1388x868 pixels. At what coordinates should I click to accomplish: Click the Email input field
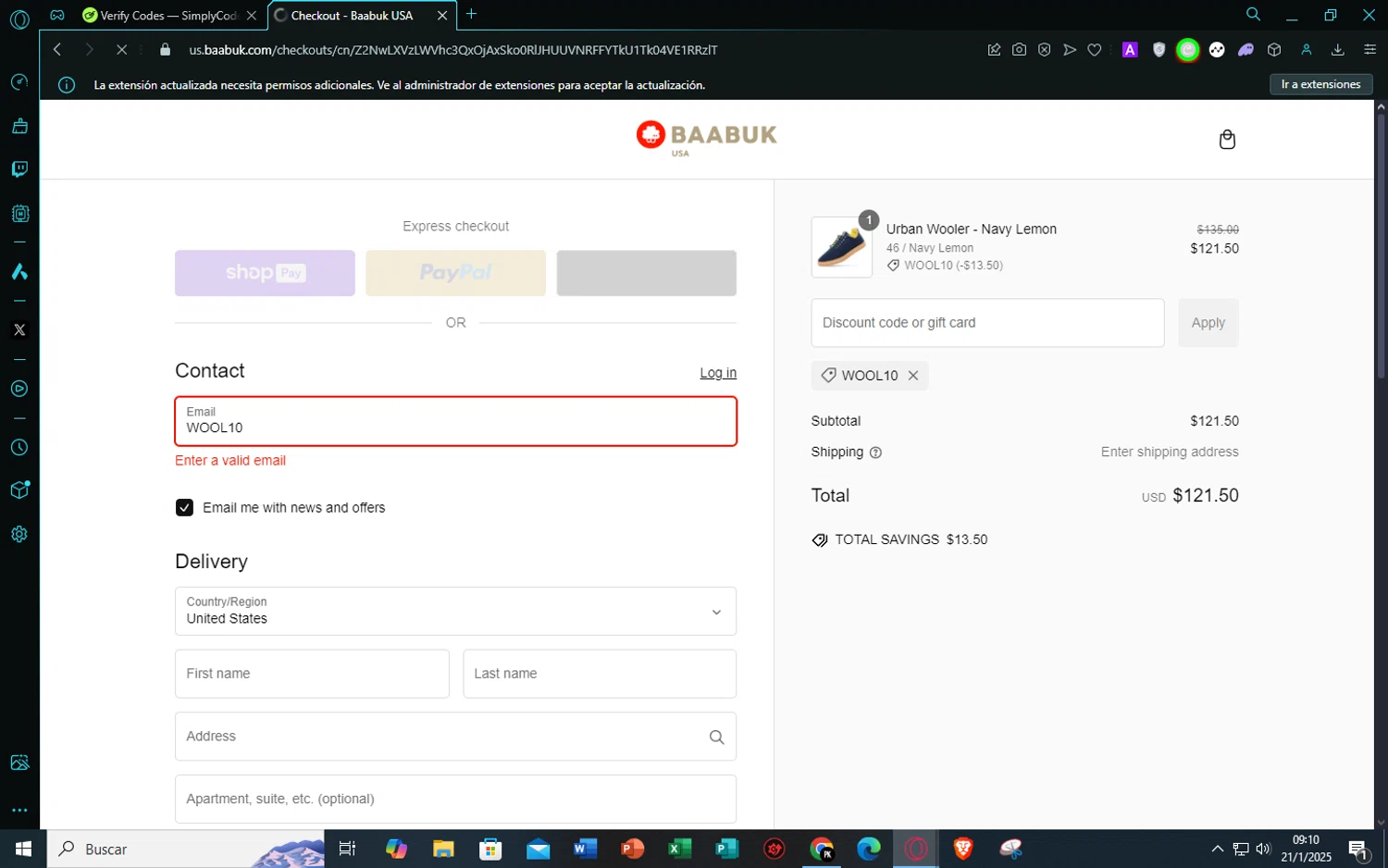click(x=455, y=421)
